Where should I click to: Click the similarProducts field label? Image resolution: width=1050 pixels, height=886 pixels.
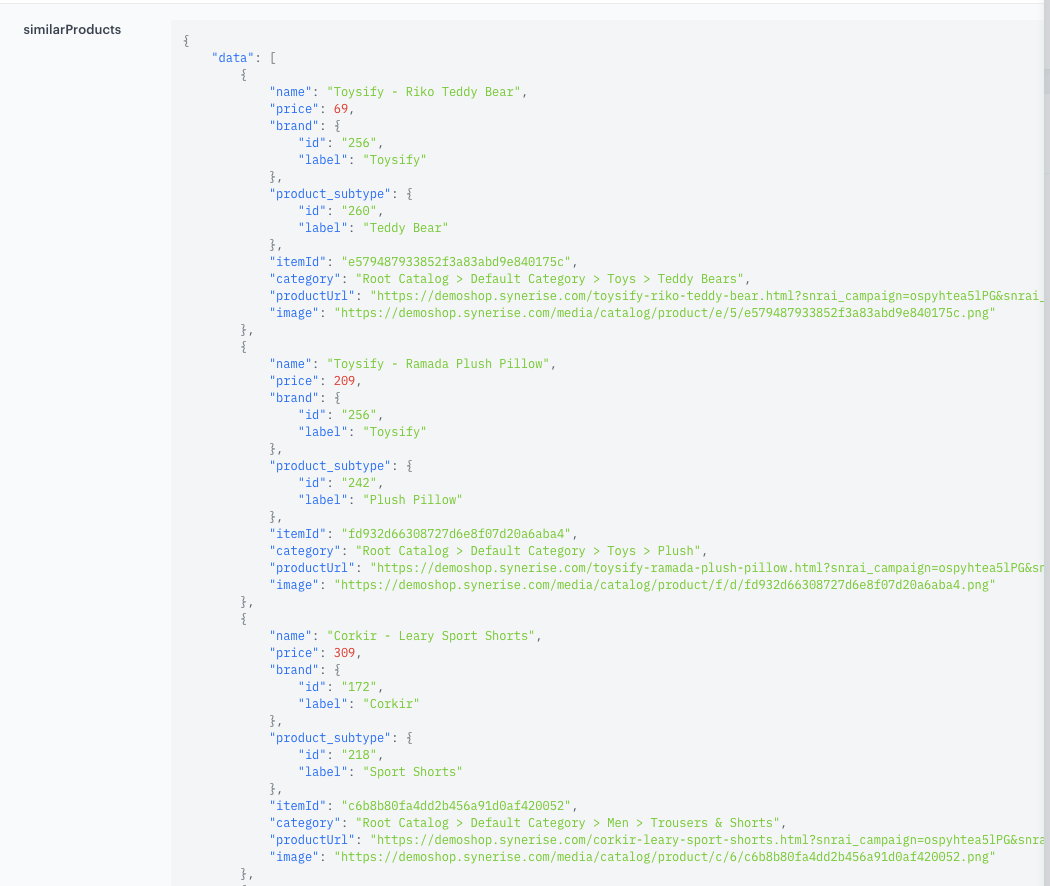tap(72, 30)
